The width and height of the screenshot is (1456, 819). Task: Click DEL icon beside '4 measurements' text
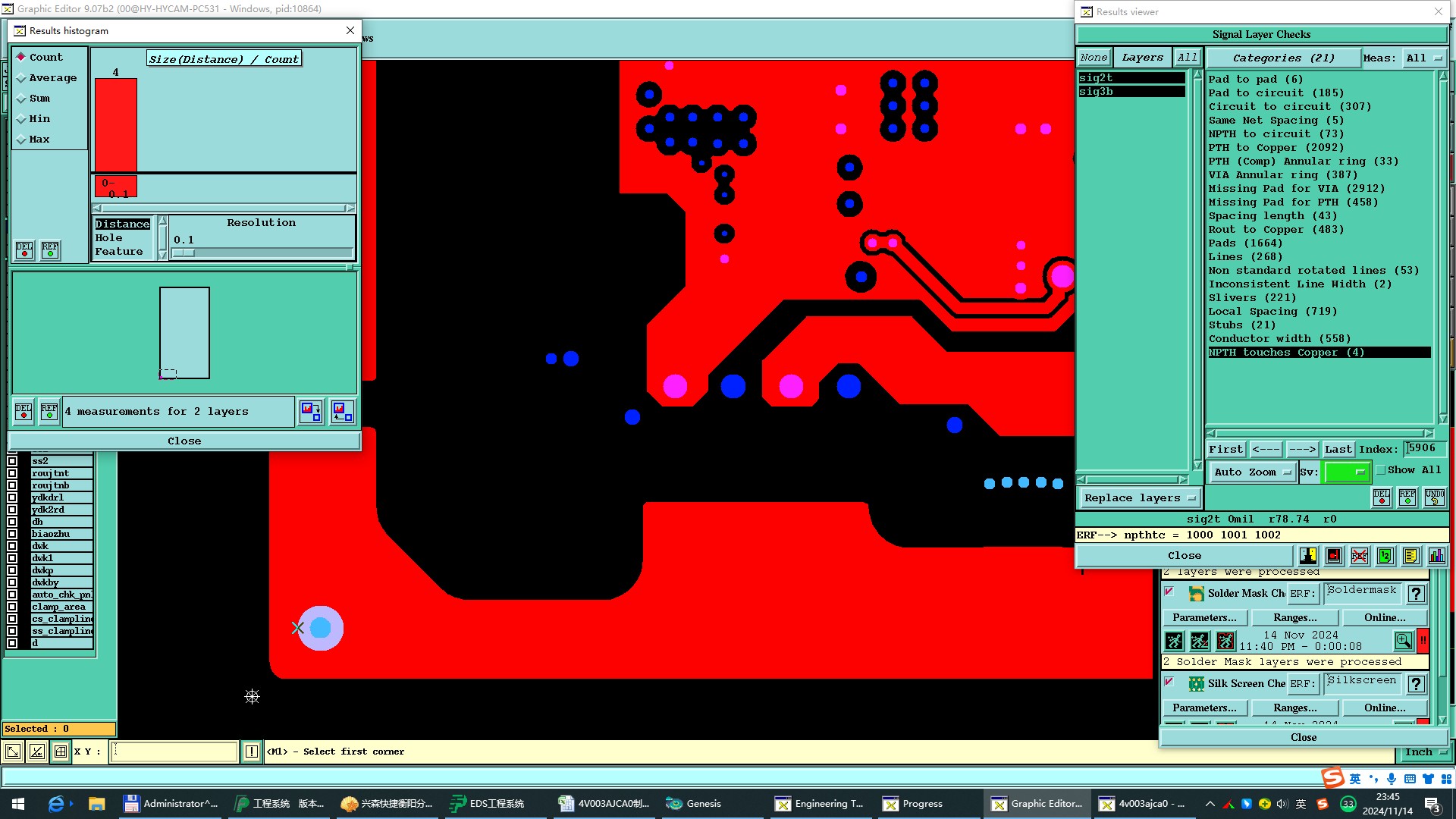24,411
